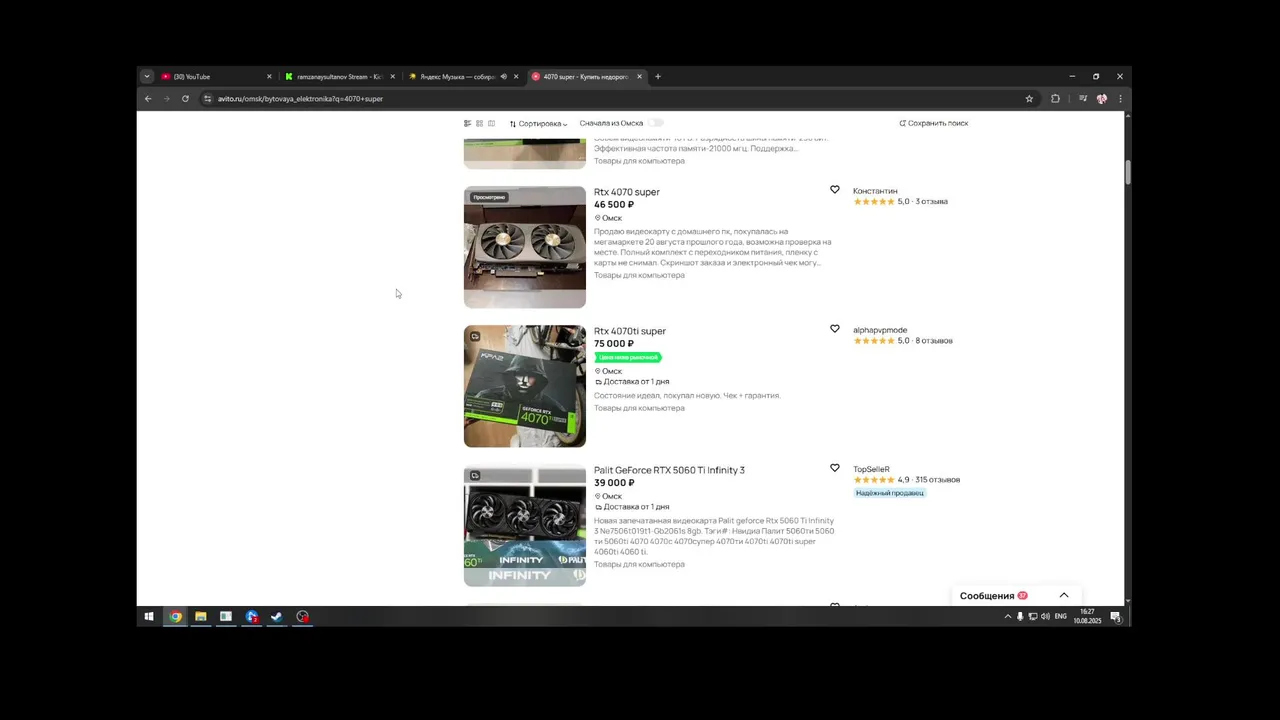The width and height of the screenshot is (1280, 720).
Task: Click price 39 000 ₽
Action: coord(614,483)
